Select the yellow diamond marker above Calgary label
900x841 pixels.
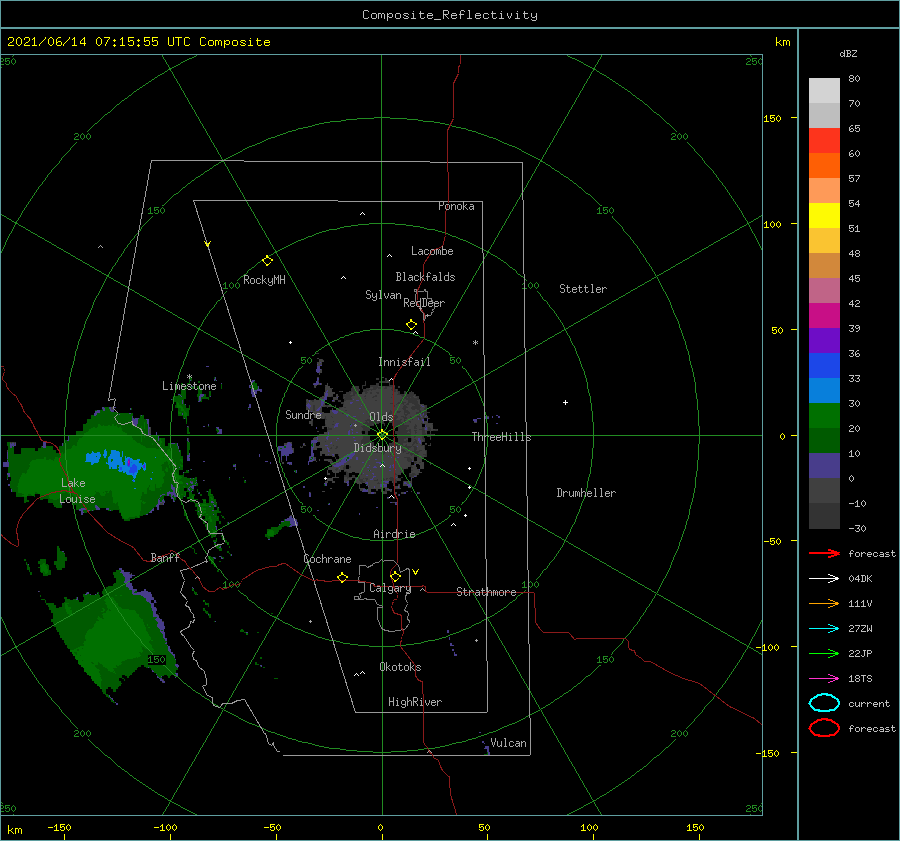pyautogui.click(x=395, y=576)
